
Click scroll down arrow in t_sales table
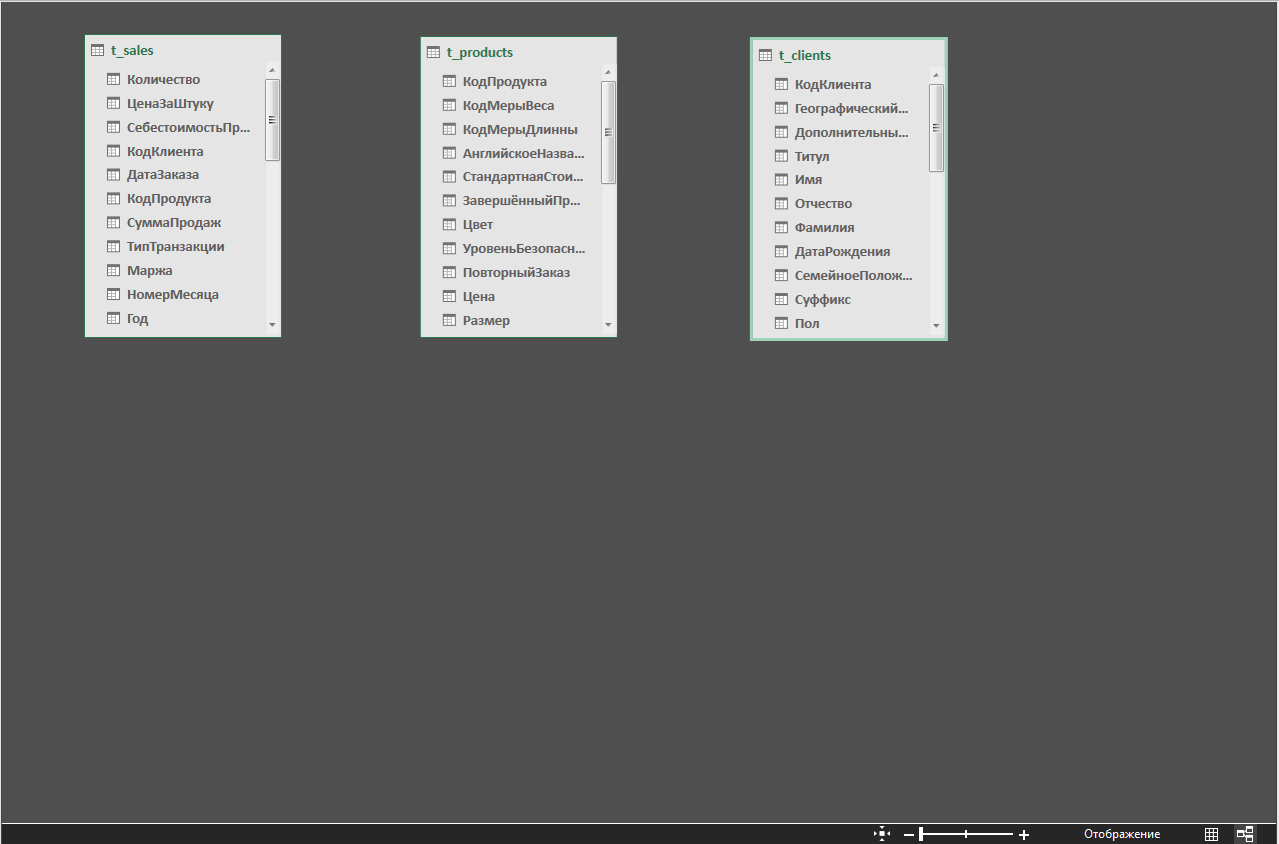point(272,325)
